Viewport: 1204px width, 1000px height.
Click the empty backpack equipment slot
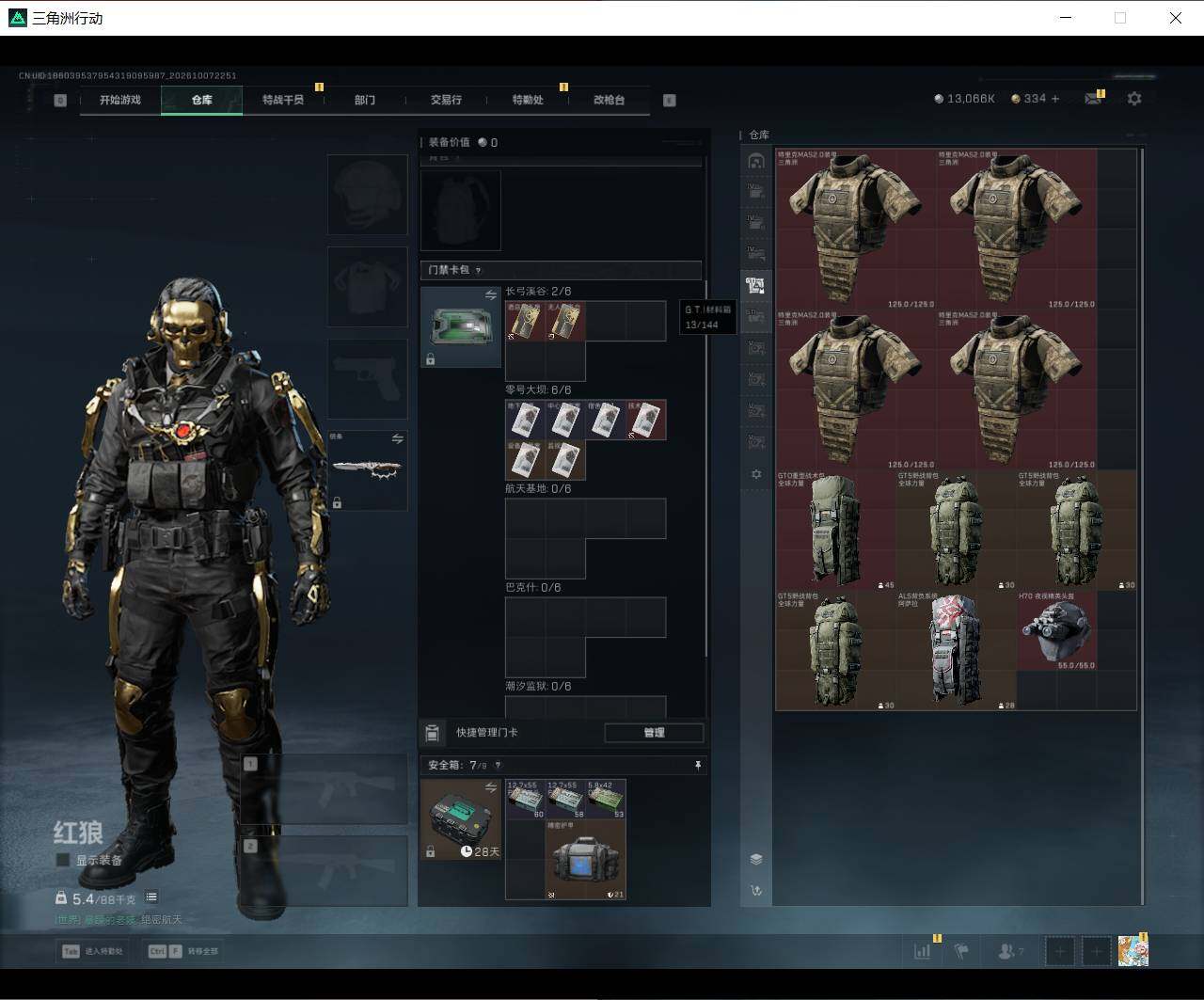pyautogui.click(x=461, y=210)
